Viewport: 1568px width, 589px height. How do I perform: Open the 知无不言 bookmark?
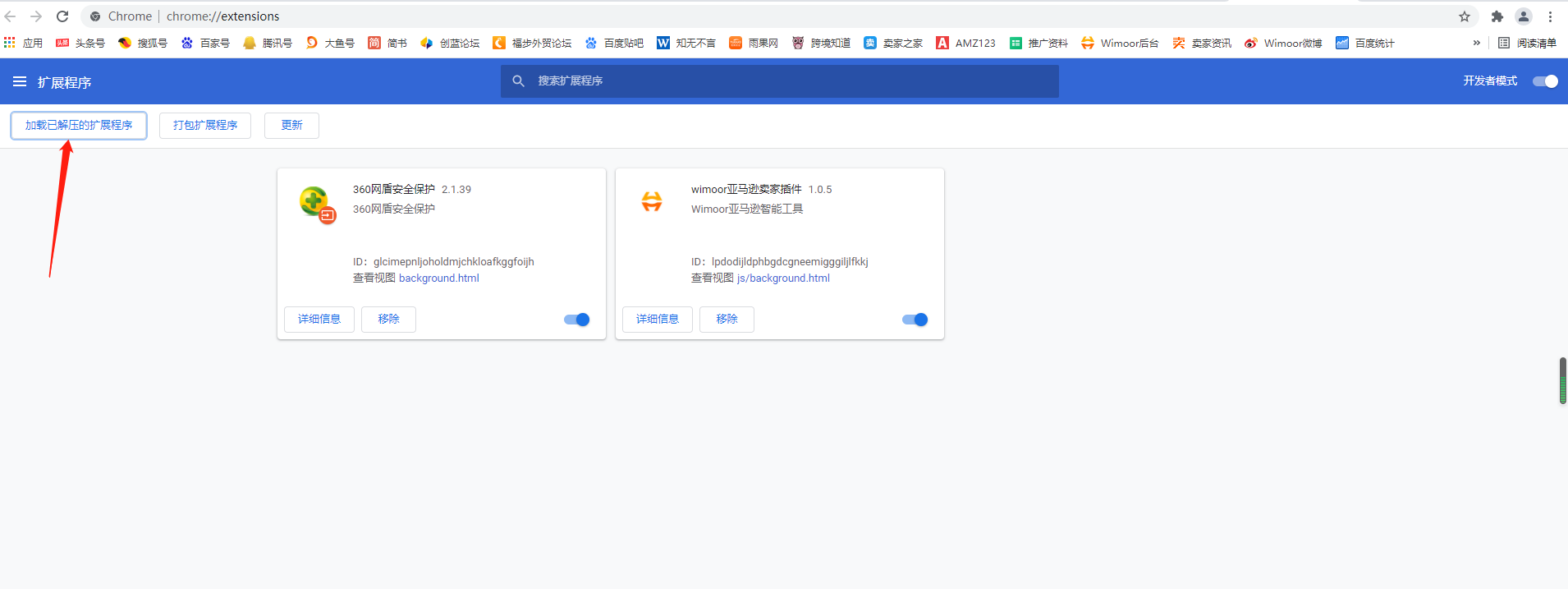(x=686, y=43)
